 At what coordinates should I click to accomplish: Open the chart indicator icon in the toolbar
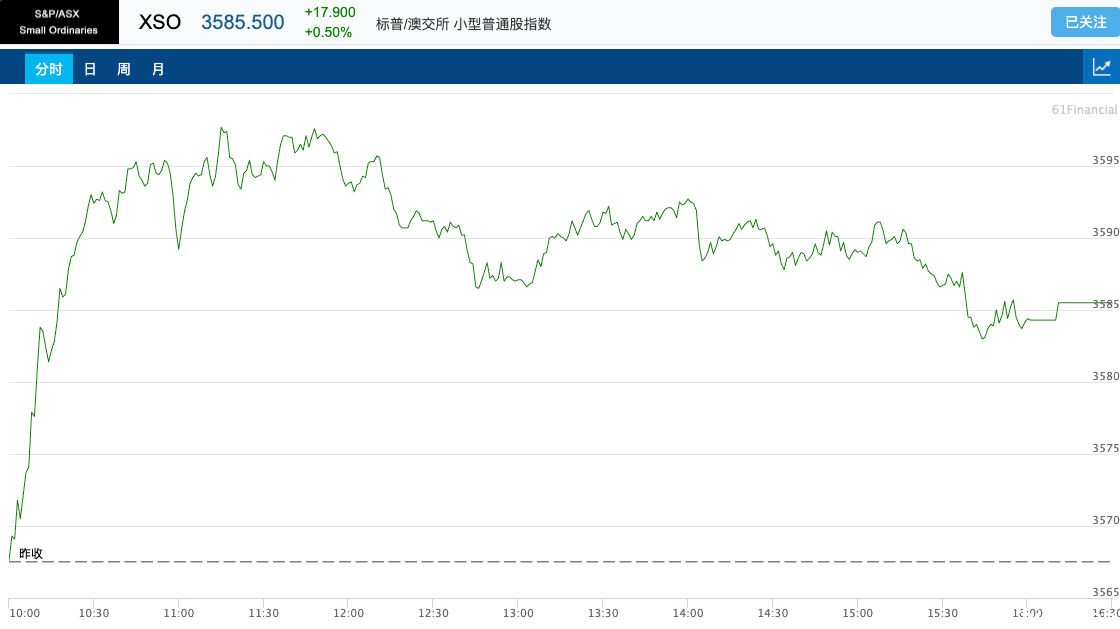tap(1101, 67)
